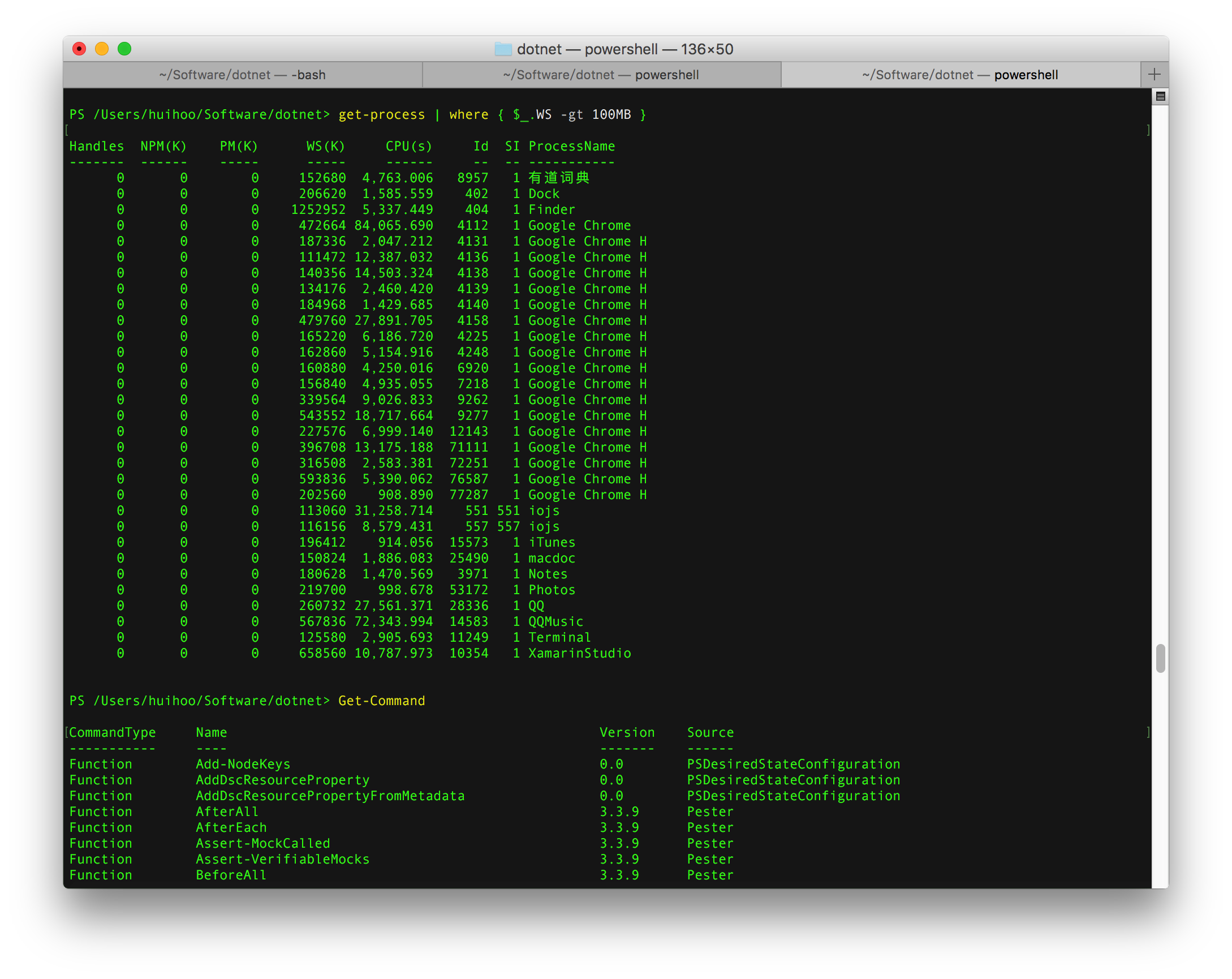
Task: Click the 'XamarinStudio' process name
Action: (x=579, y=653)
